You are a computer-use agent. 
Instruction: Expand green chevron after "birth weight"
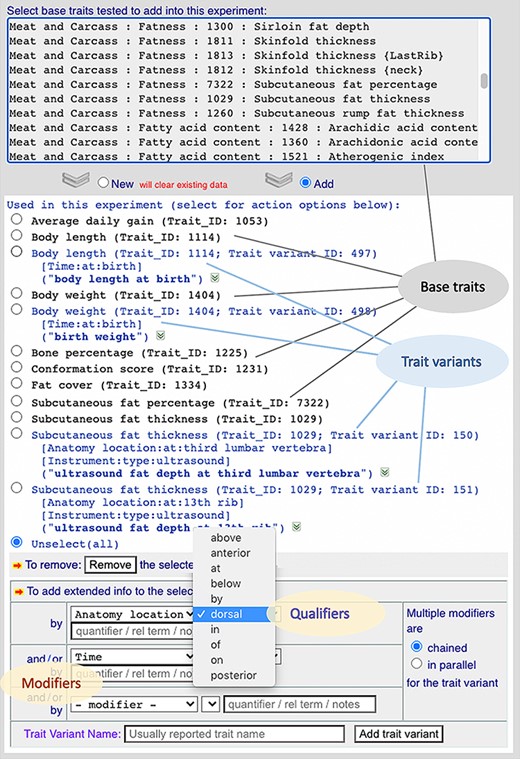161,335
